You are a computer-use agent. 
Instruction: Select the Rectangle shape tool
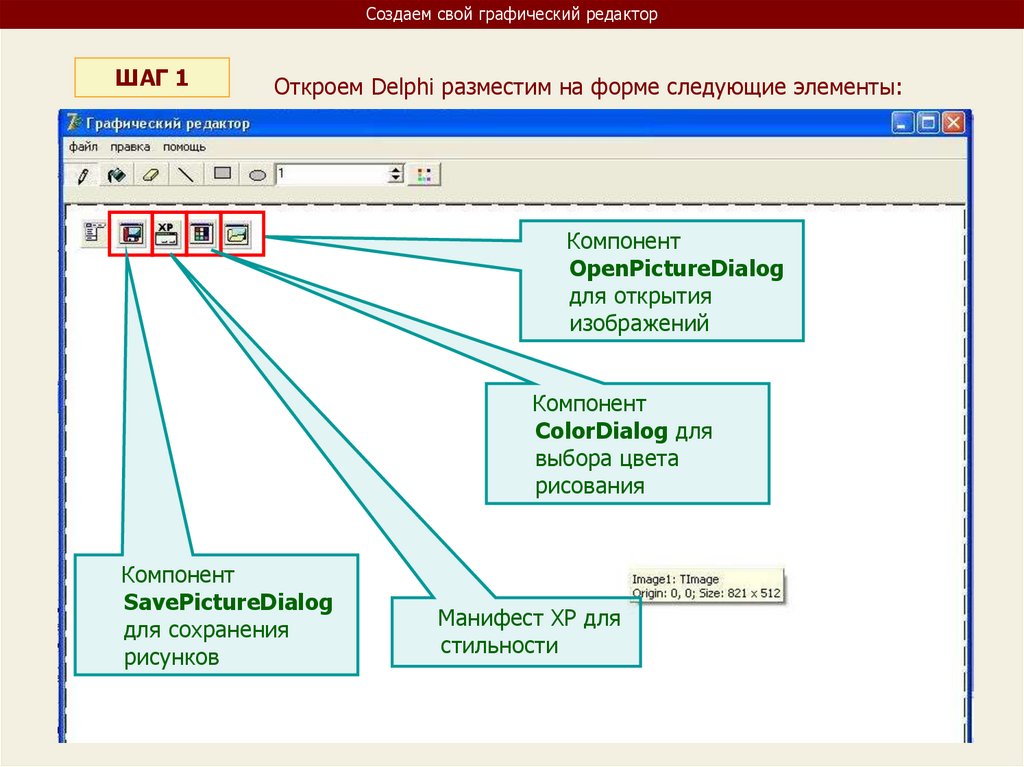pyautogui.click(x=222, y=174)
